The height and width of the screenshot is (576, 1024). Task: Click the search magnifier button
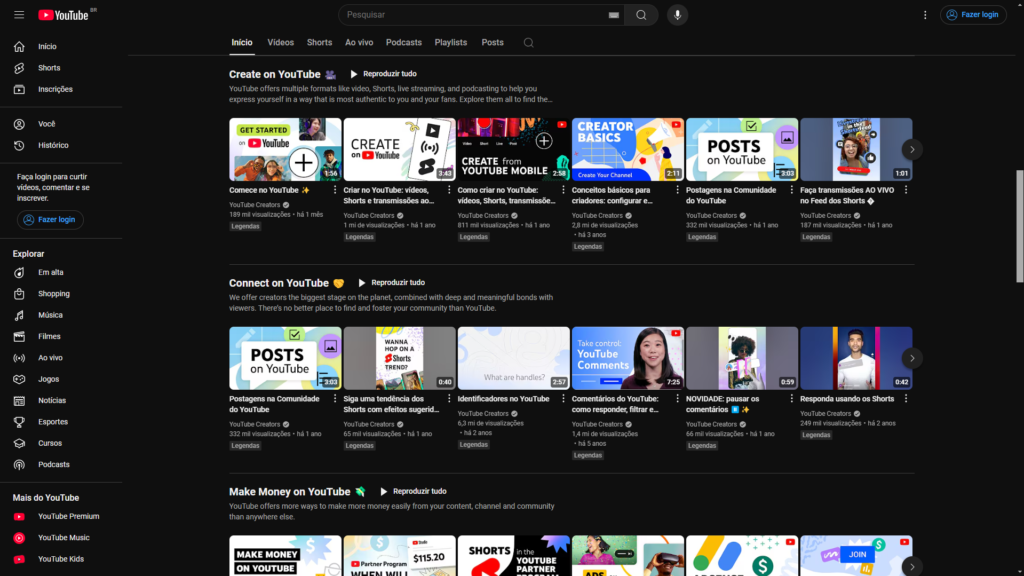pyautogui.click(x=641, y=15)
